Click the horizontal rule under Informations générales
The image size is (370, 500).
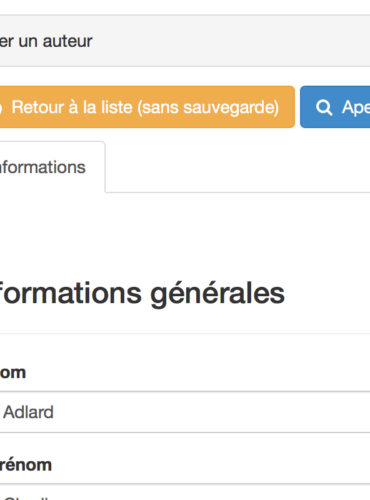coord(185,333)
